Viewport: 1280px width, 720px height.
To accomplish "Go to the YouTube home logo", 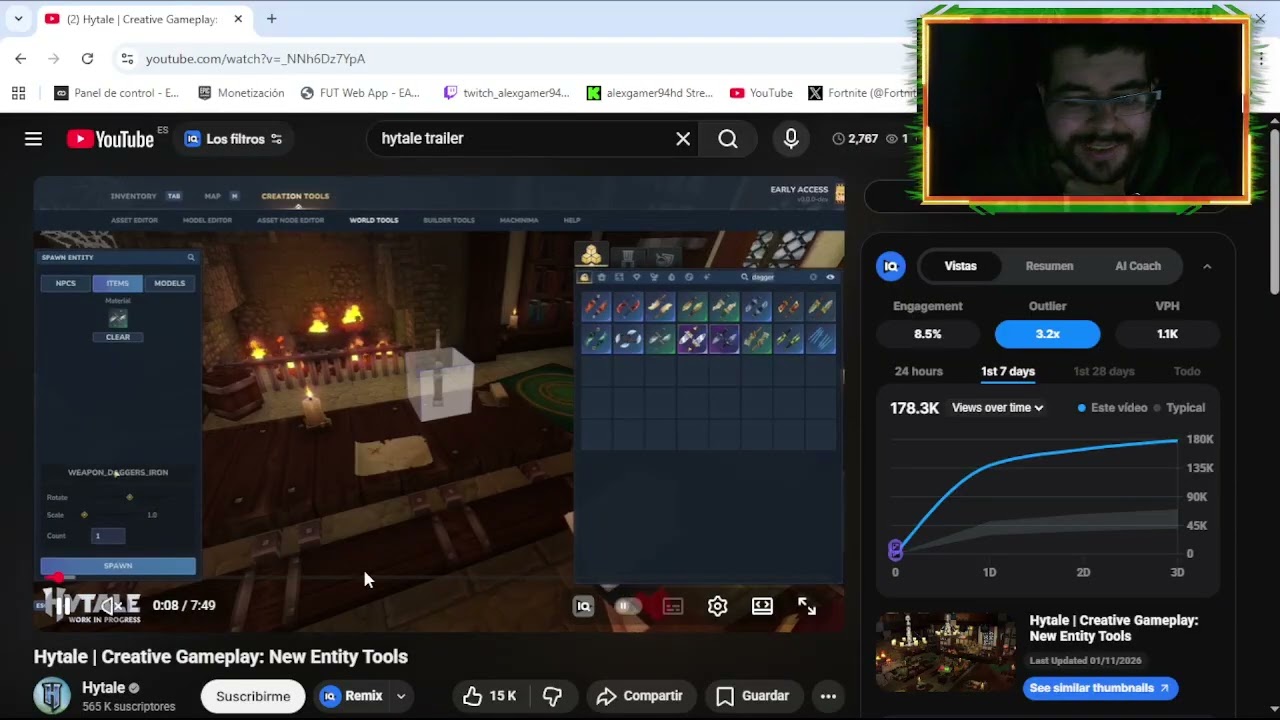I will pos(111,139).
